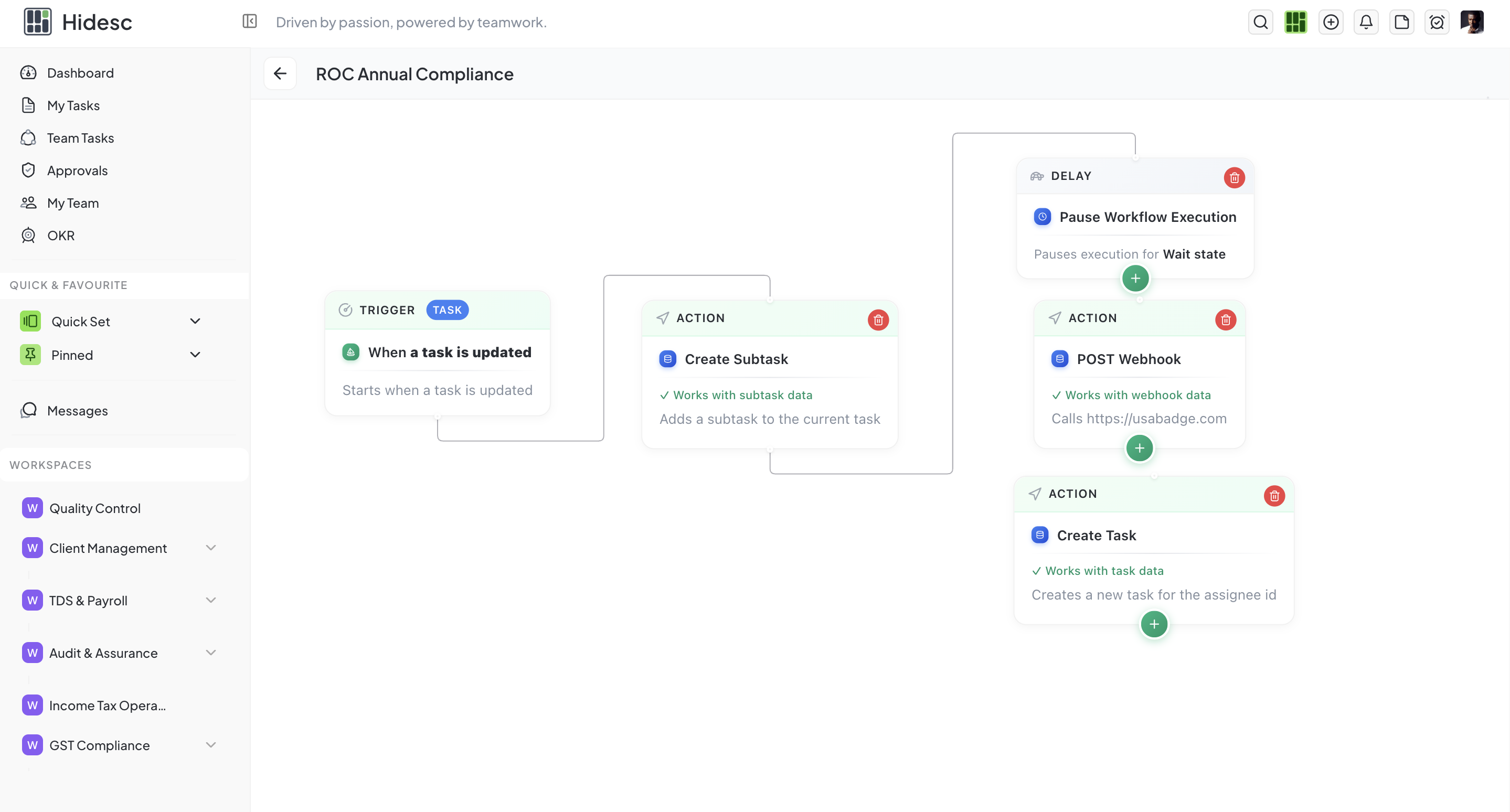Expand the Quick Set section

click(195, 321)
